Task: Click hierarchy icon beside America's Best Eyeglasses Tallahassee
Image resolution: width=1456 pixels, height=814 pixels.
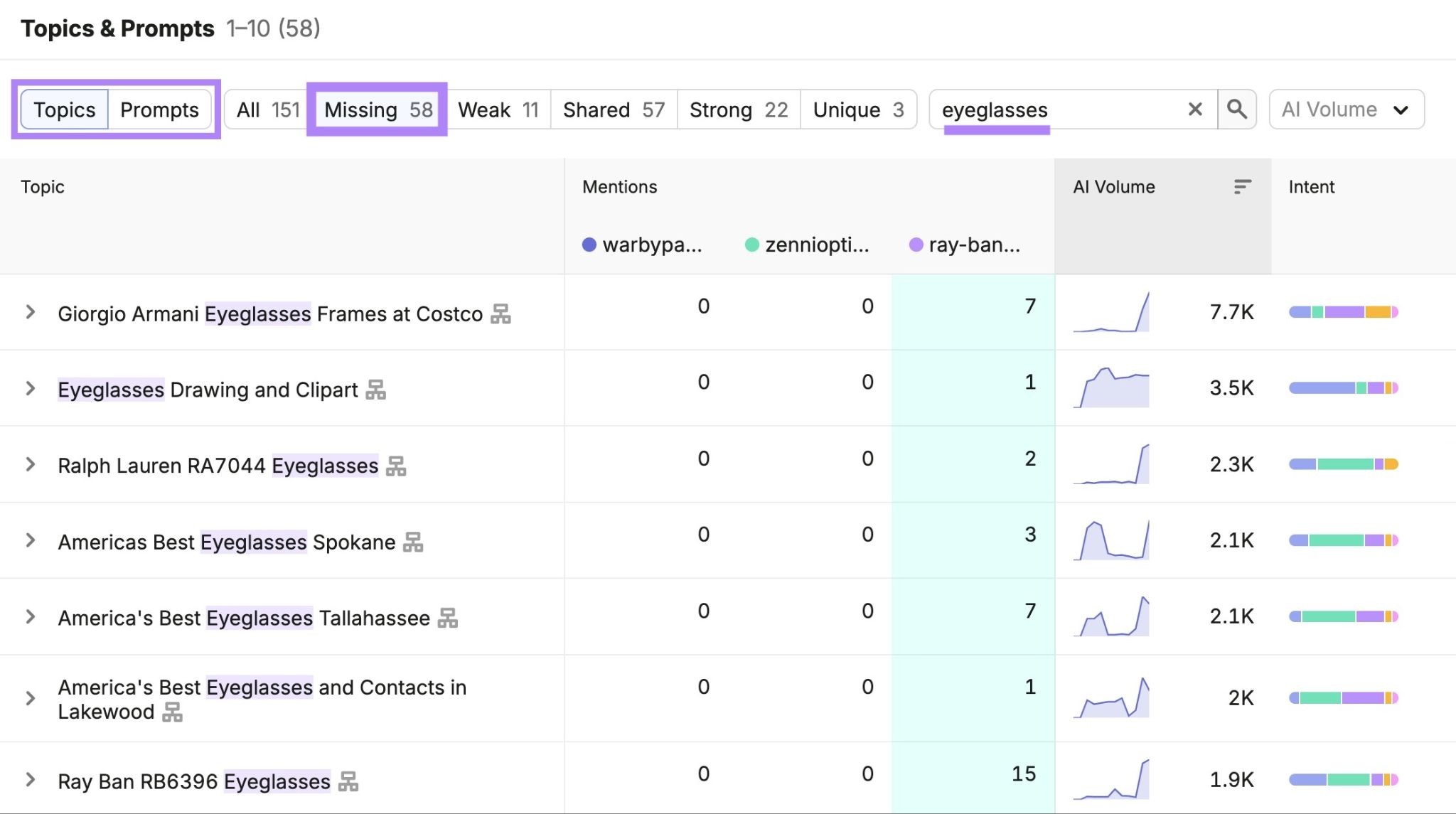Action: (447, 618)
